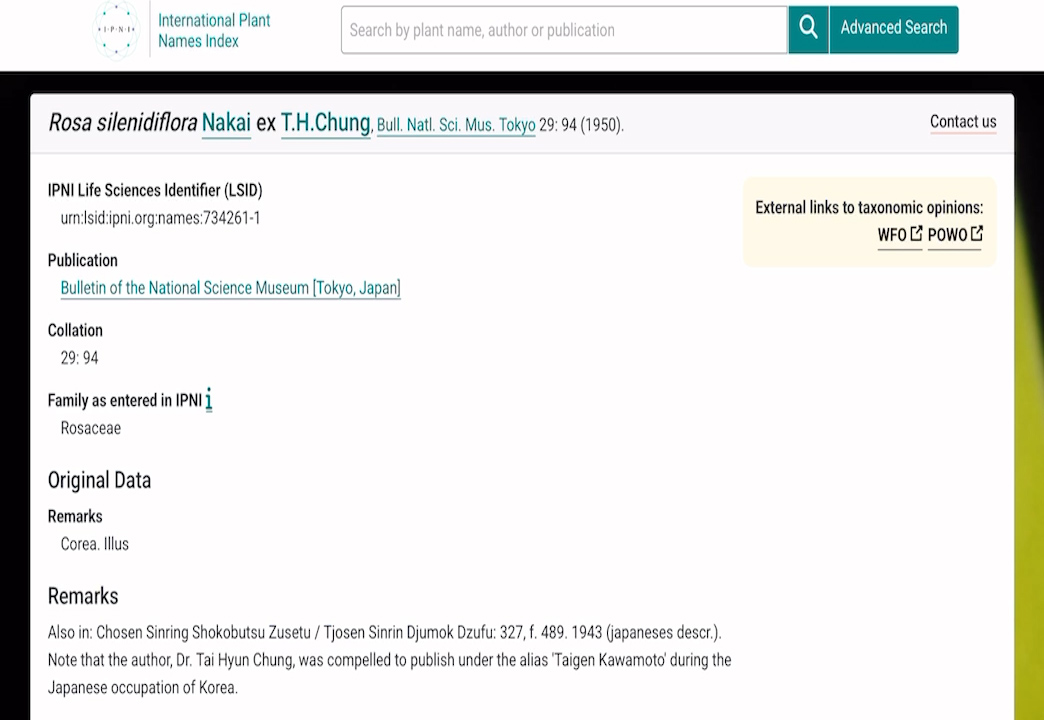The width and height of the screenshot is (1044, 720).
Task: Click the WFO external-link icon
Action: [916, 233]
